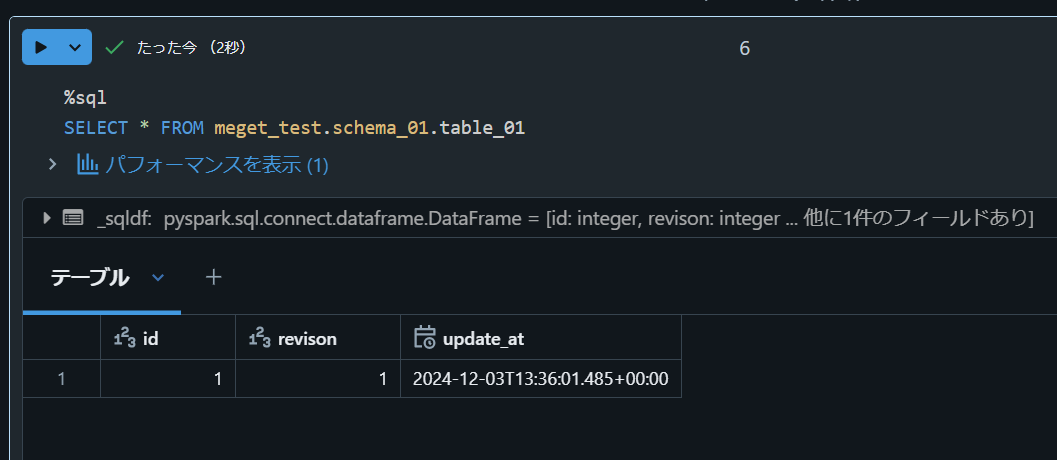Expand the パフォーマンスを表示 section chevron
This screenshot has width=1057, height=460.
pyautogui.click(x=53, y=163)
